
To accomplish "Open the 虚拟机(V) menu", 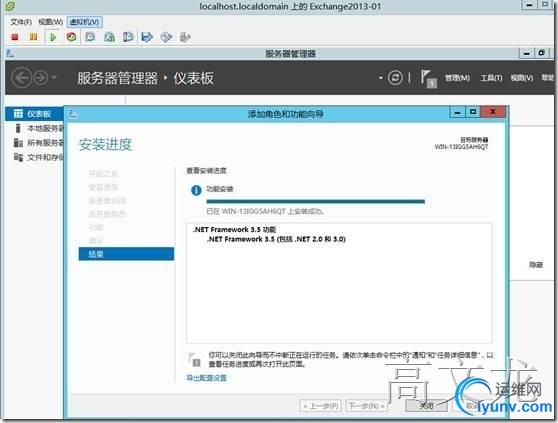I will [85, 22].
